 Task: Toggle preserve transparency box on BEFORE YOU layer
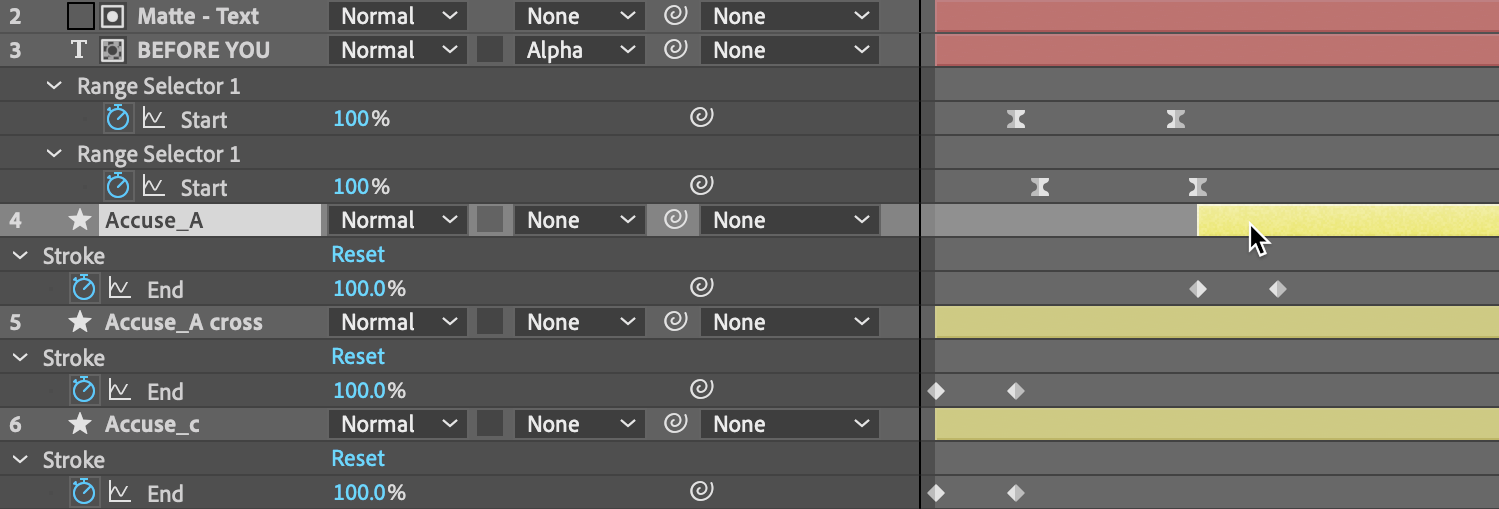490,50
